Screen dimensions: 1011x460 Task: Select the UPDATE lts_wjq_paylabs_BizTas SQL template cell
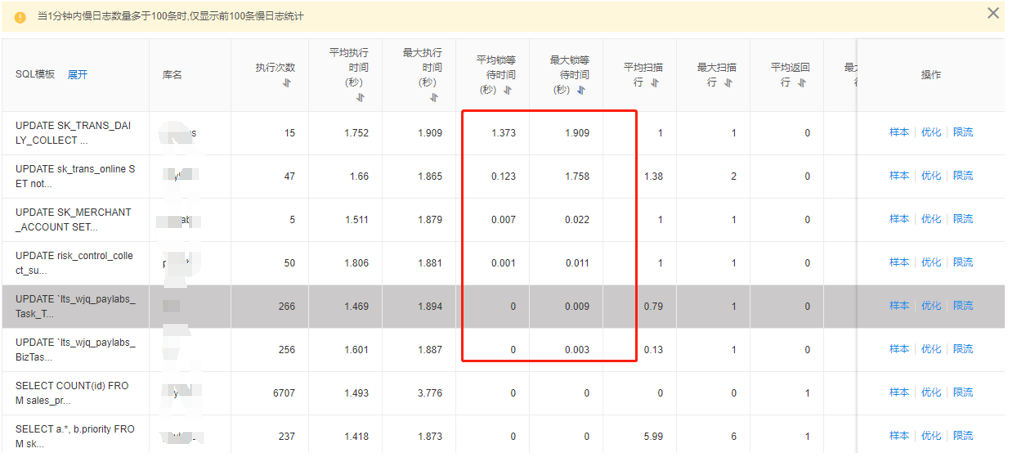tap(75, 349)
